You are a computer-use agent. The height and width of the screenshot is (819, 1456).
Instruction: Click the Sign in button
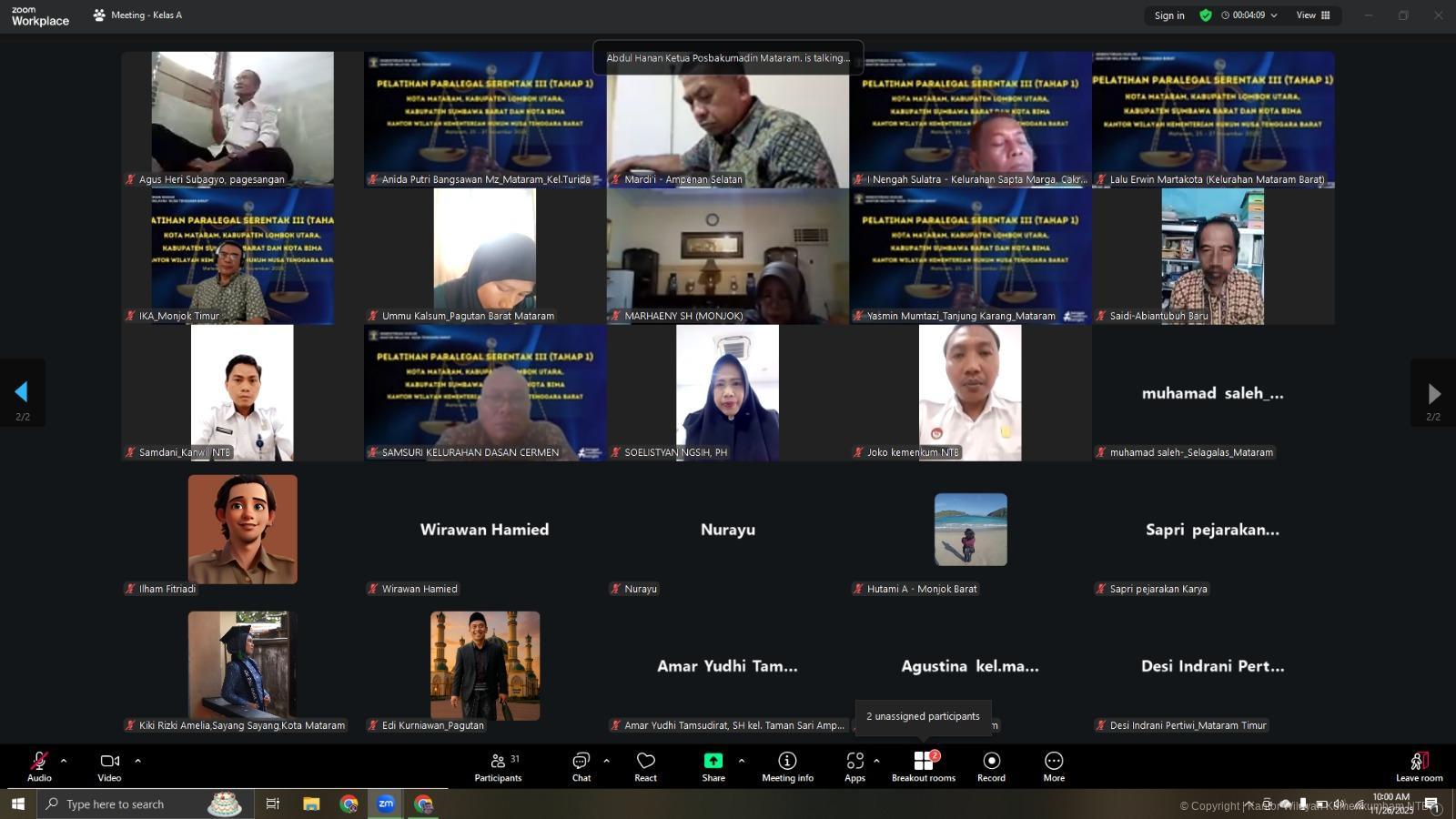pos(1169,15)
